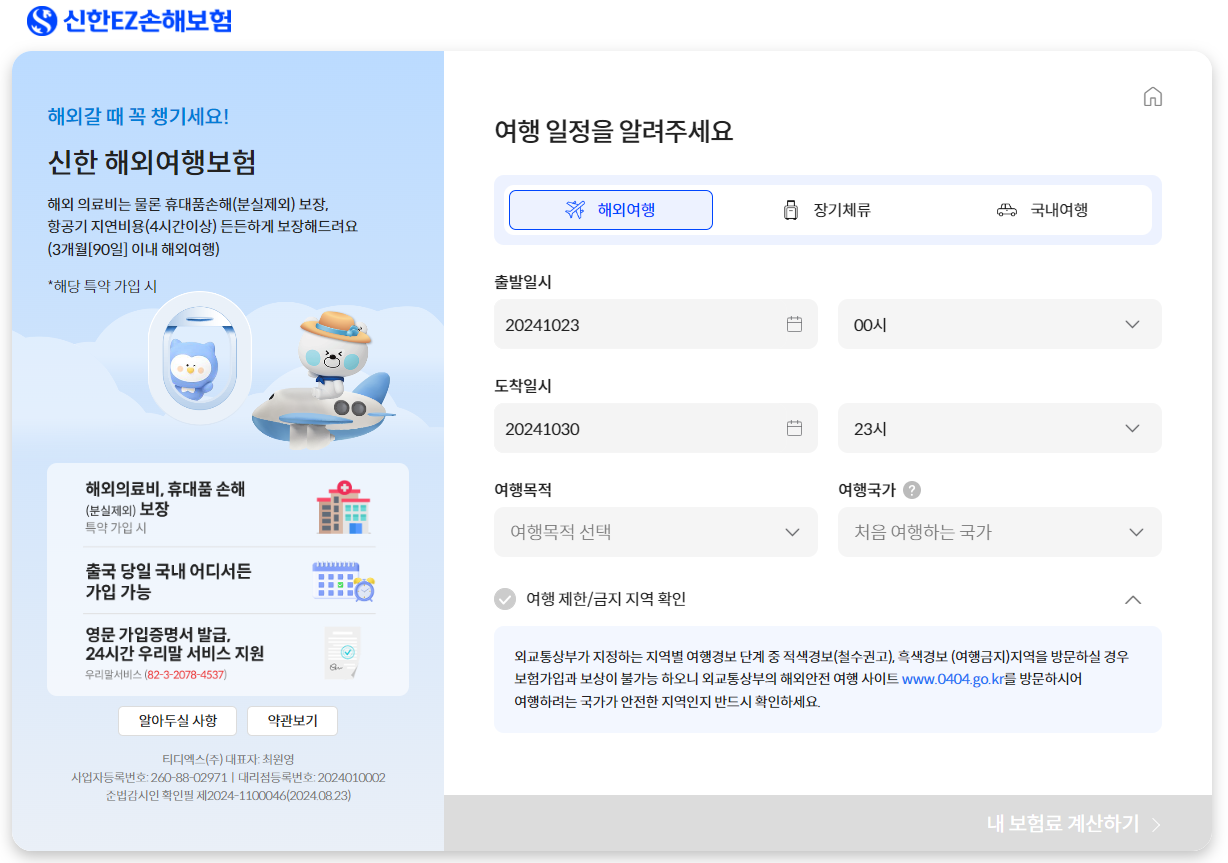Click the 사업자등록번호 footer line
The height and width of the screenshot is (863, 1228).
[x=228, y=777]
